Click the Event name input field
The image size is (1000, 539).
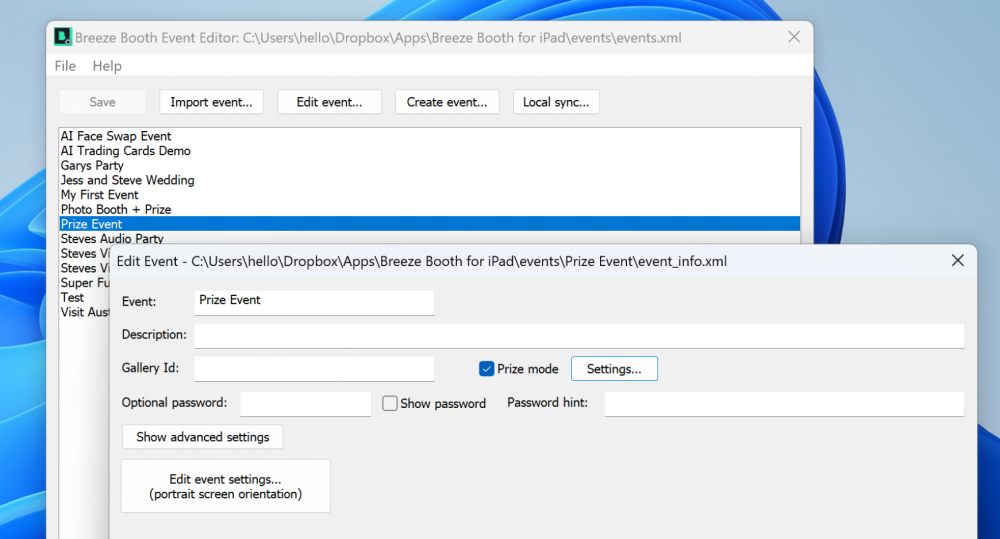coord(314,302)
